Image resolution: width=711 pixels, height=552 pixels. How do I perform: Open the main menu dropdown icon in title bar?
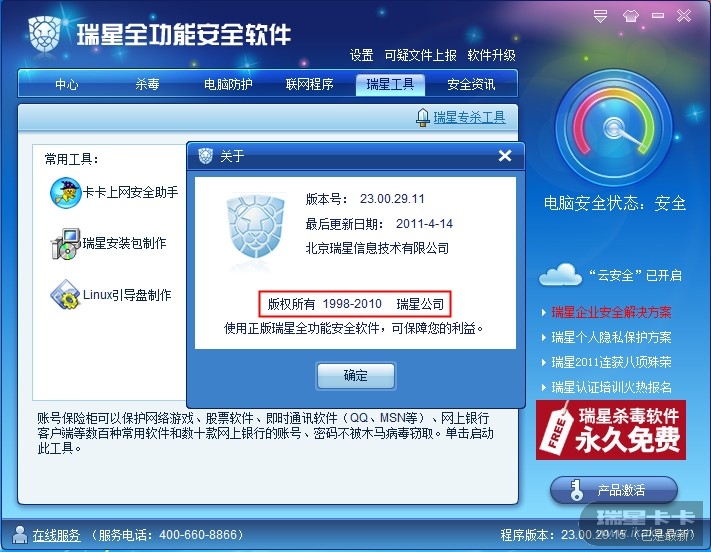pyautogui.click(x=600, y=16)
